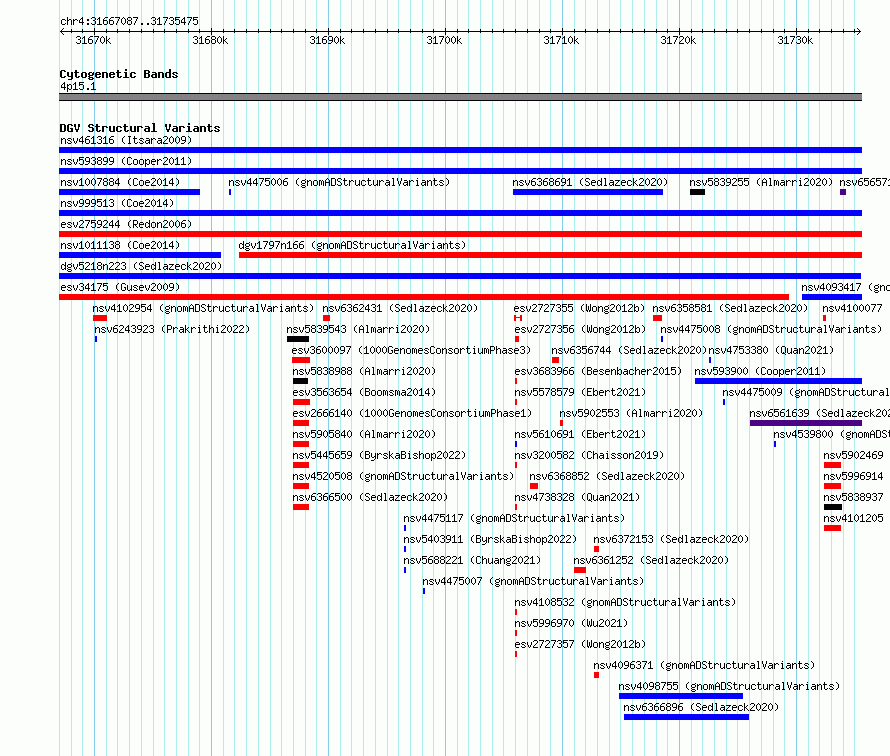Open nsv5905840 (Almarri2020) variant
Image resolution: width=890 pixels, height=756 pixels.
(364, 434)
